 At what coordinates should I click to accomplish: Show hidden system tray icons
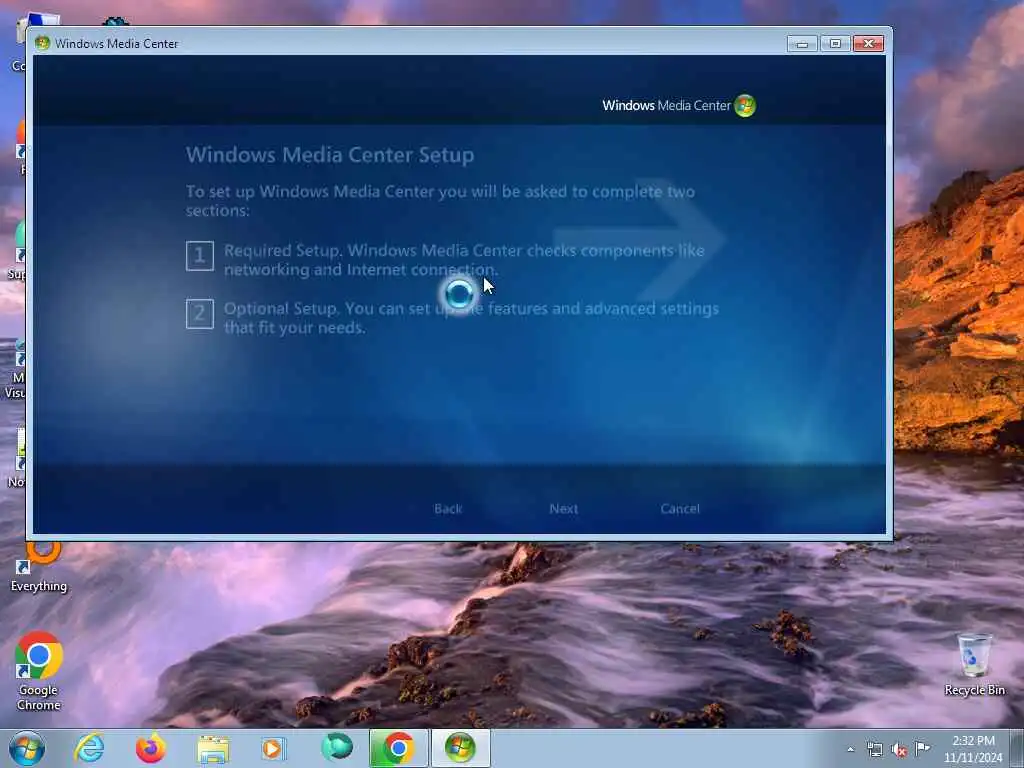pyautogui.click(x=850, y=750)
